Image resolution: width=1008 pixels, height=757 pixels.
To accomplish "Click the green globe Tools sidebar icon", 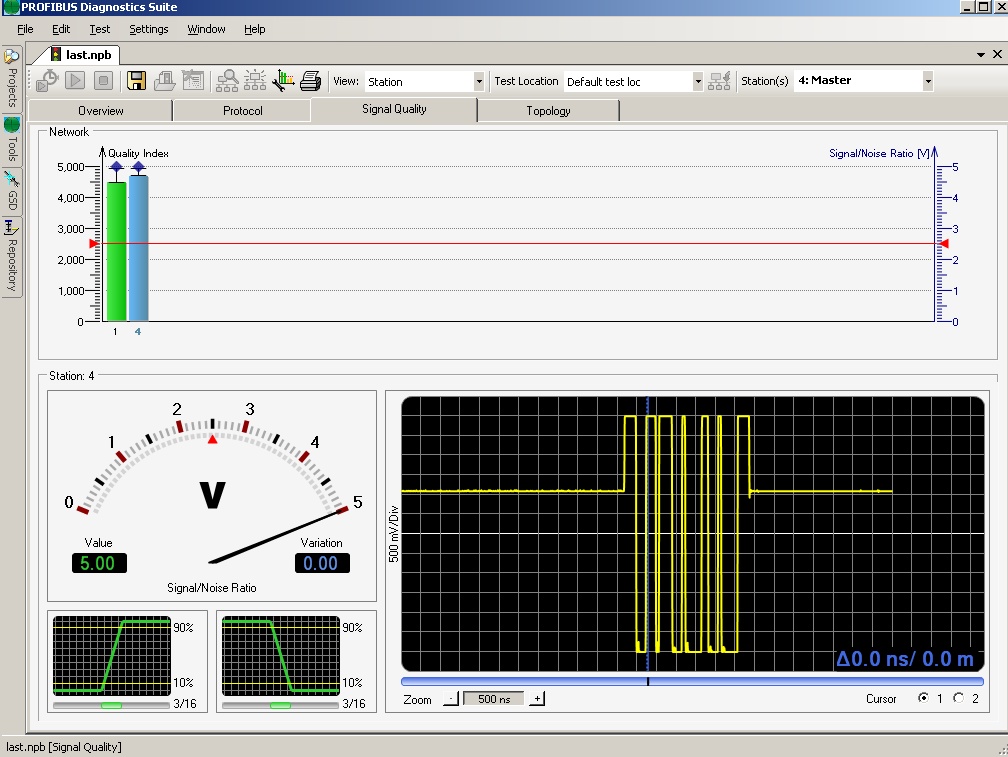I will click(x=12, y=125).
